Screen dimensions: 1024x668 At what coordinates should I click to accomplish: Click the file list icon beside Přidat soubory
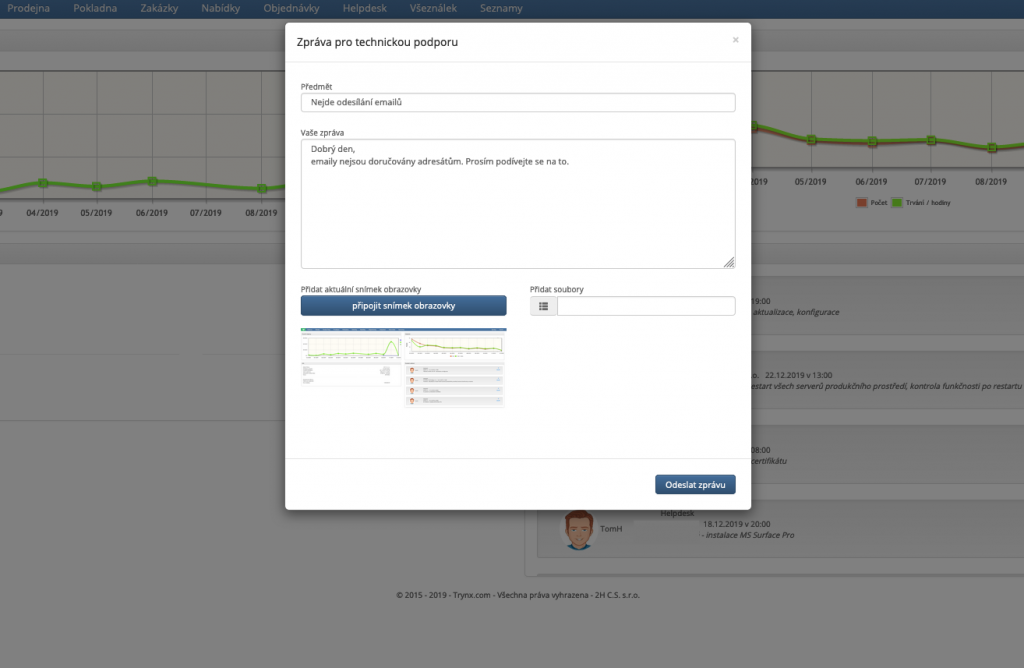point(543,306)
